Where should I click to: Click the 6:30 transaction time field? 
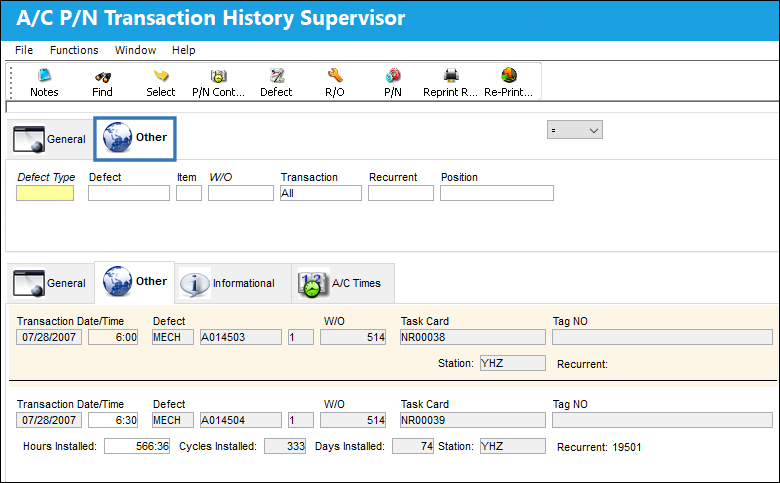click(x=113, y=420)
